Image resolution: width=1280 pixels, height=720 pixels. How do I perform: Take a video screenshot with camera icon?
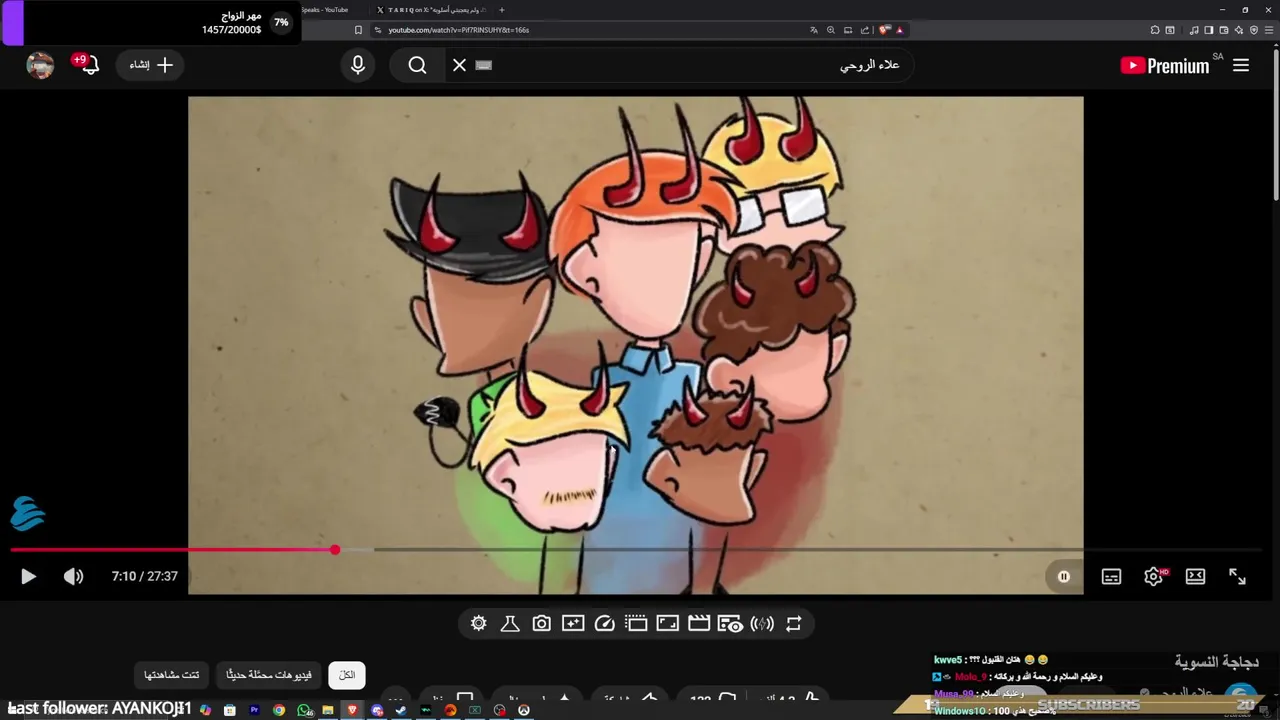(x=541, y=623)
